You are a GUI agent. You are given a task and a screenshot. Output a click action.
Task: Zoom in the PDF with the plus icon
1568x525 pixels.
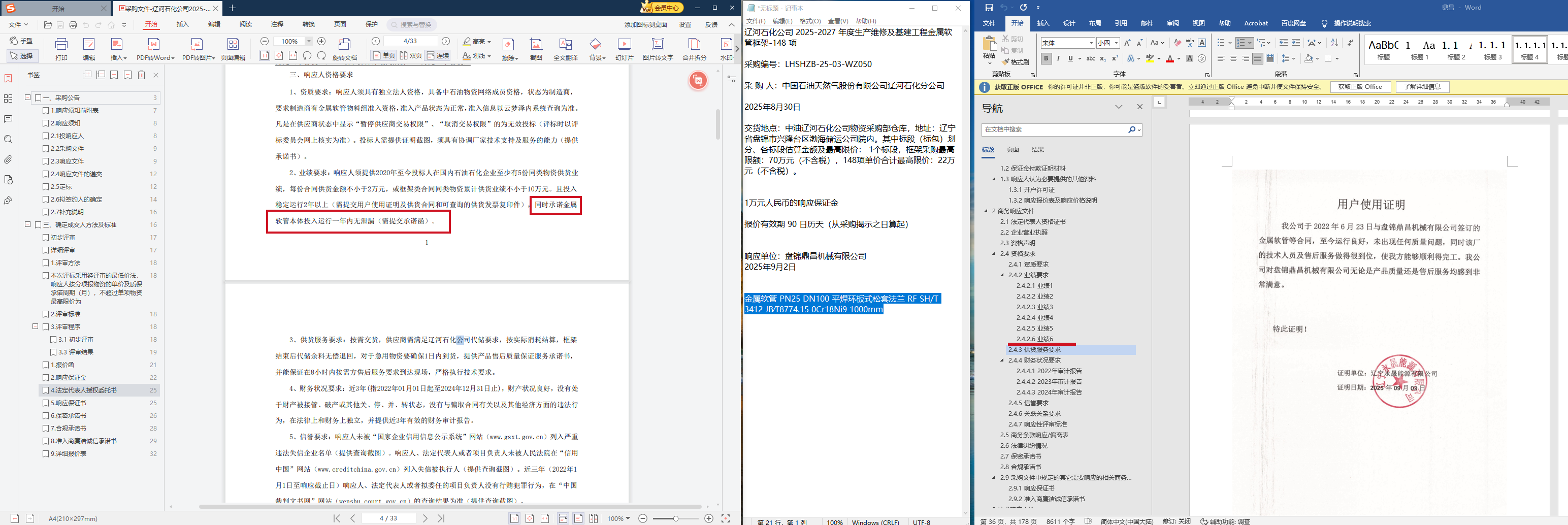coord(321,41)
